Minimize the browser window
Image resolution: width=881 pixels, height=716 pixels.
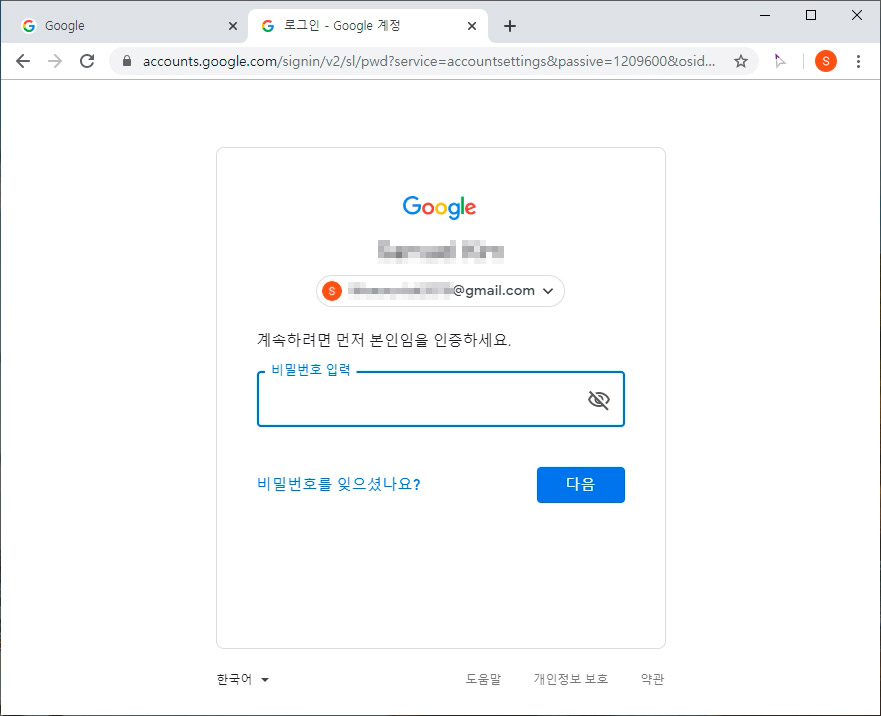[x=765, y=15]
